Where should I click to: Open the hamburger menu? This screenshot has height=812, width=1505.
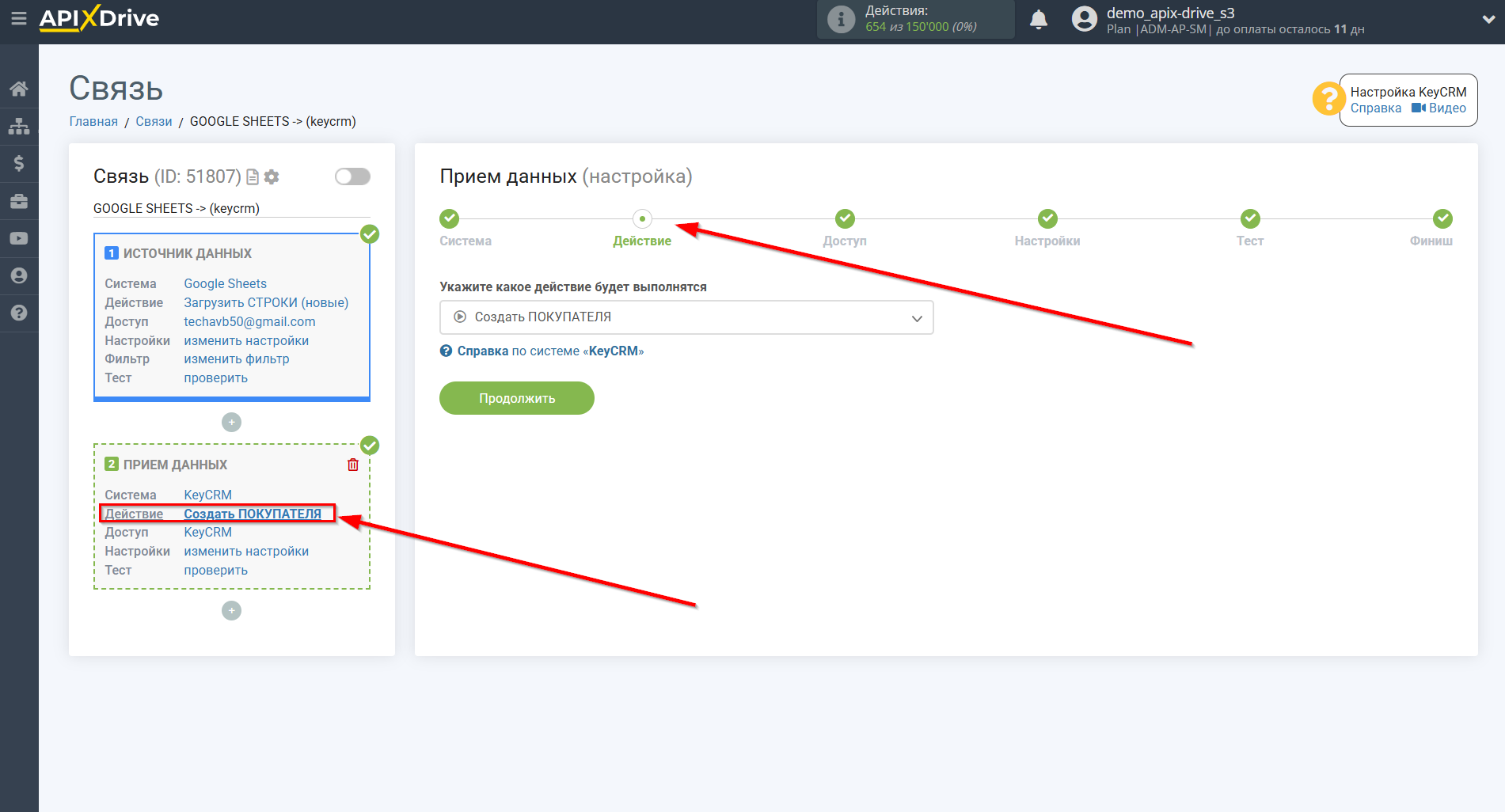click(19, 18)
